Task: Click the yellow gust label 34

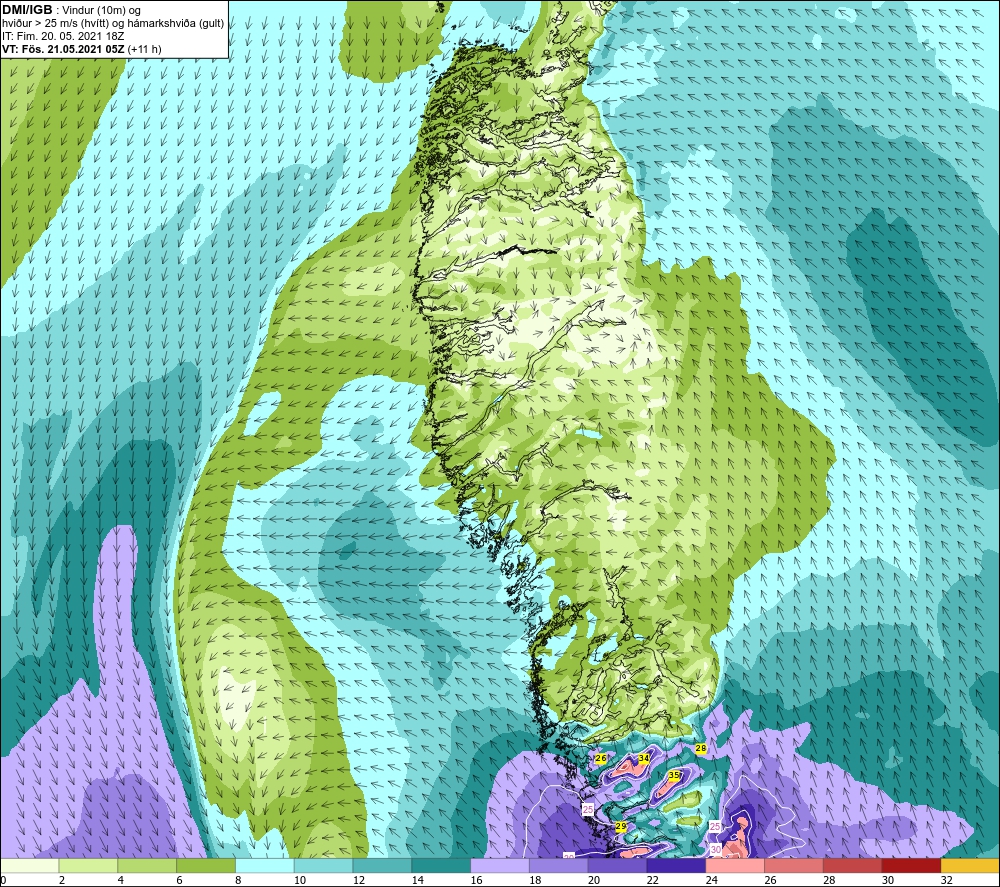Action: [x=643, y=758]
